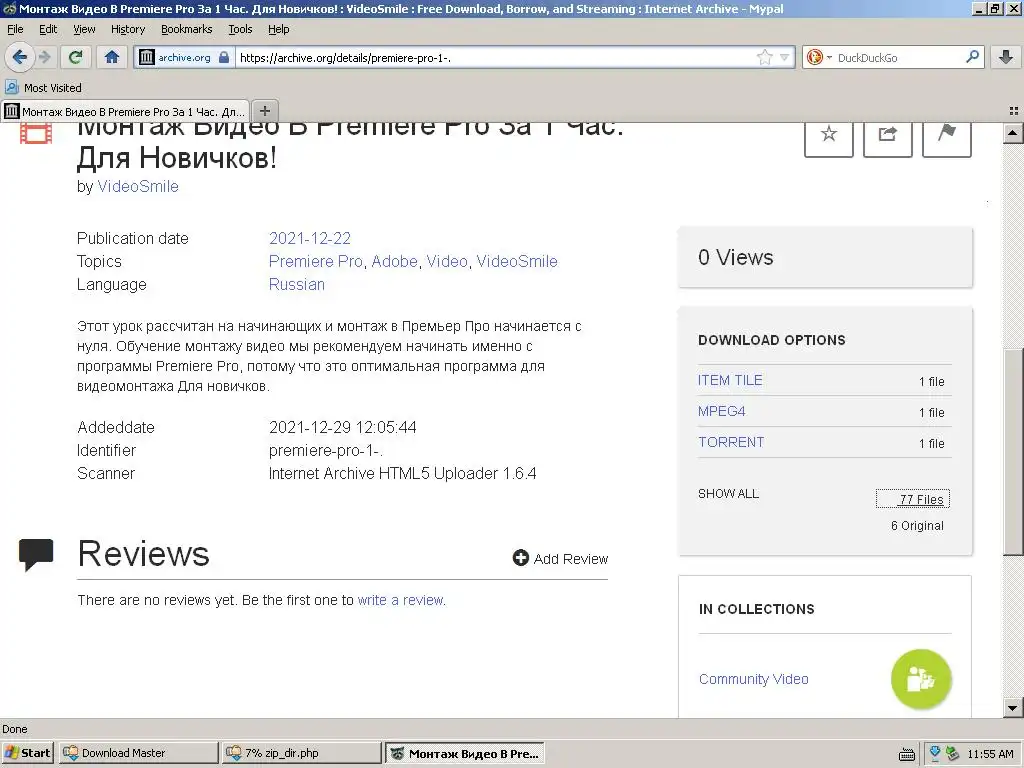Open the 2021-12-22 publication date link
This screenshot has width=1024, height=768.
[310, 238]
